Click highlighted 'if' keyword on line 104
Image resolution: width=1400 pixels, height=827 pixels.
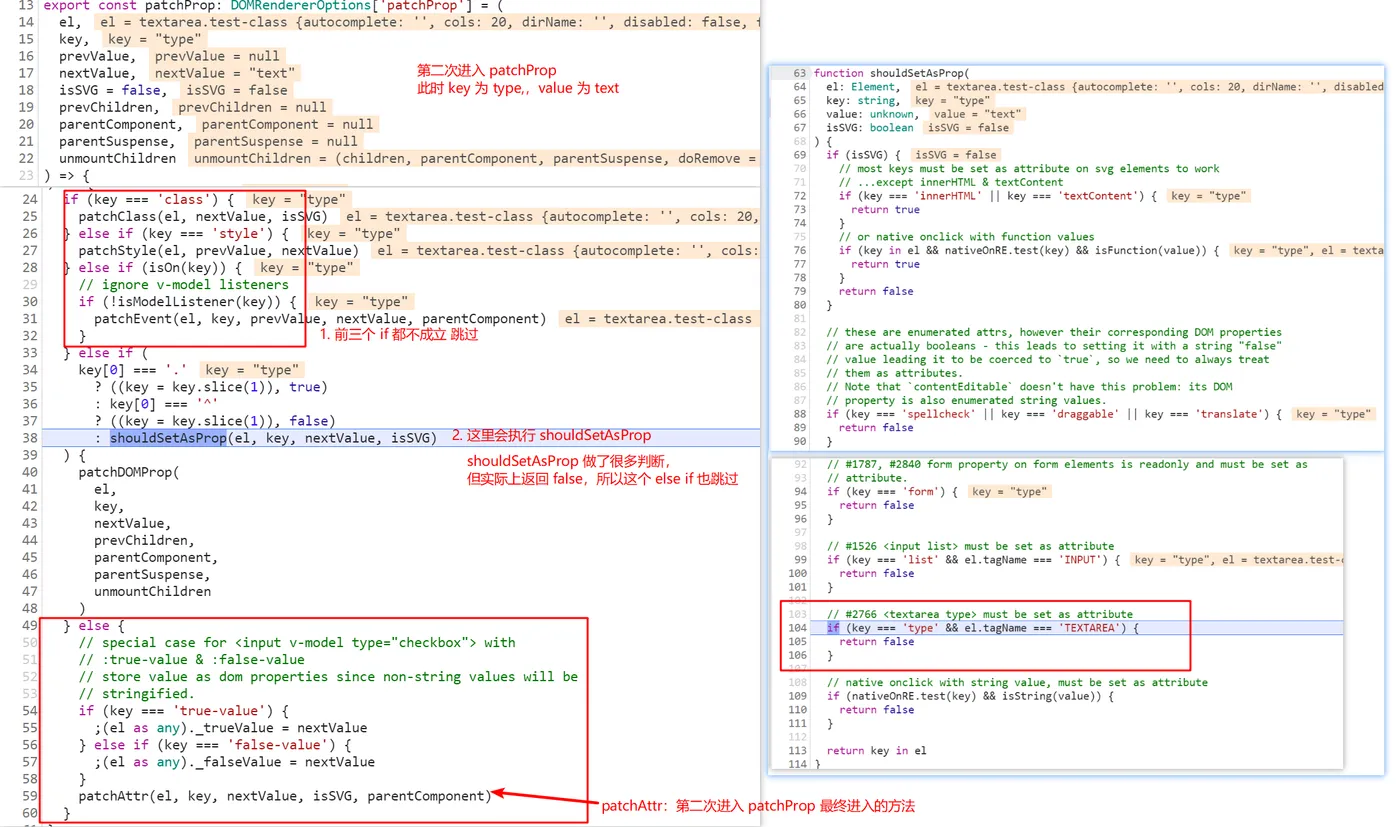click(833, 628)
